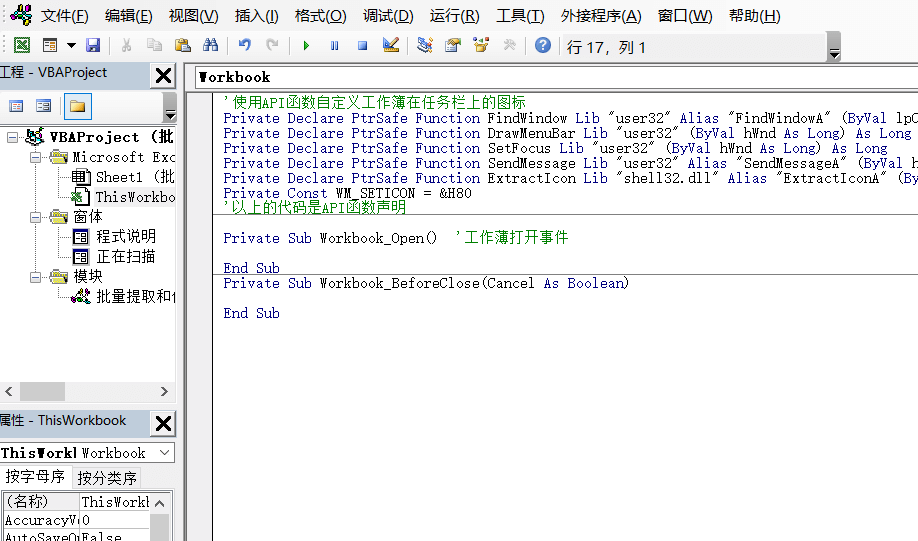This screenshot has height=541, width=918.
Task: Click the Find binoculars icon
Action: (x=210, y=45)
